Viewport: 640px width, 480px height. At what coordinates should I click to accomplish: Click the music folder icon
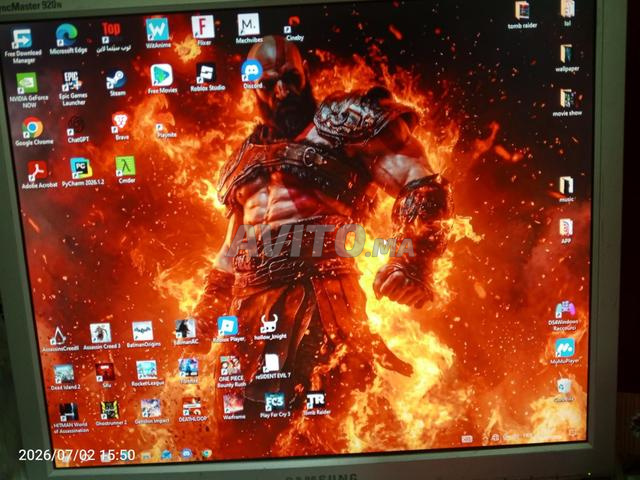(567, 185)
